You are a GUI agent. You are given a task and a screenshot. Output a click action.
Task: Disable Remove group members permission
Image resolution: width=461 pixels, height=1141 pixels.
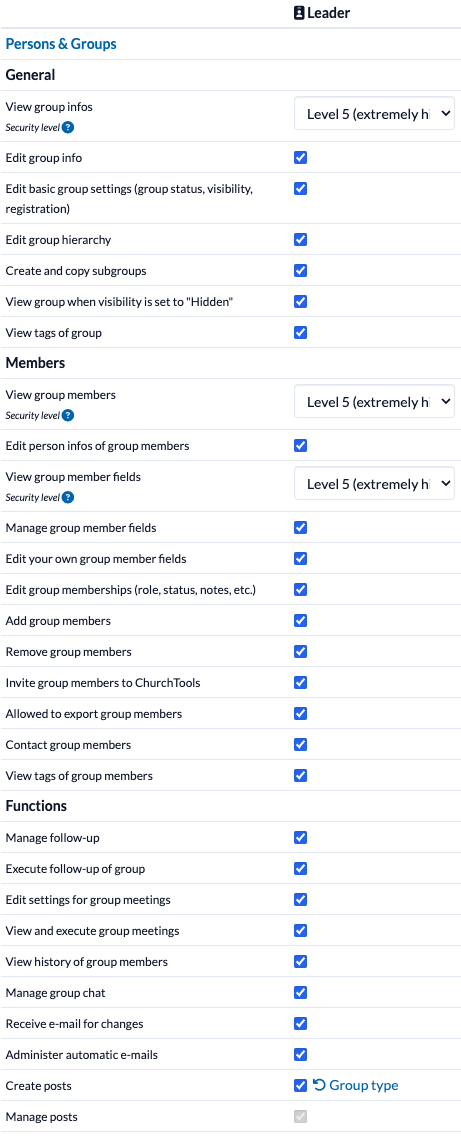pos(300,651)
